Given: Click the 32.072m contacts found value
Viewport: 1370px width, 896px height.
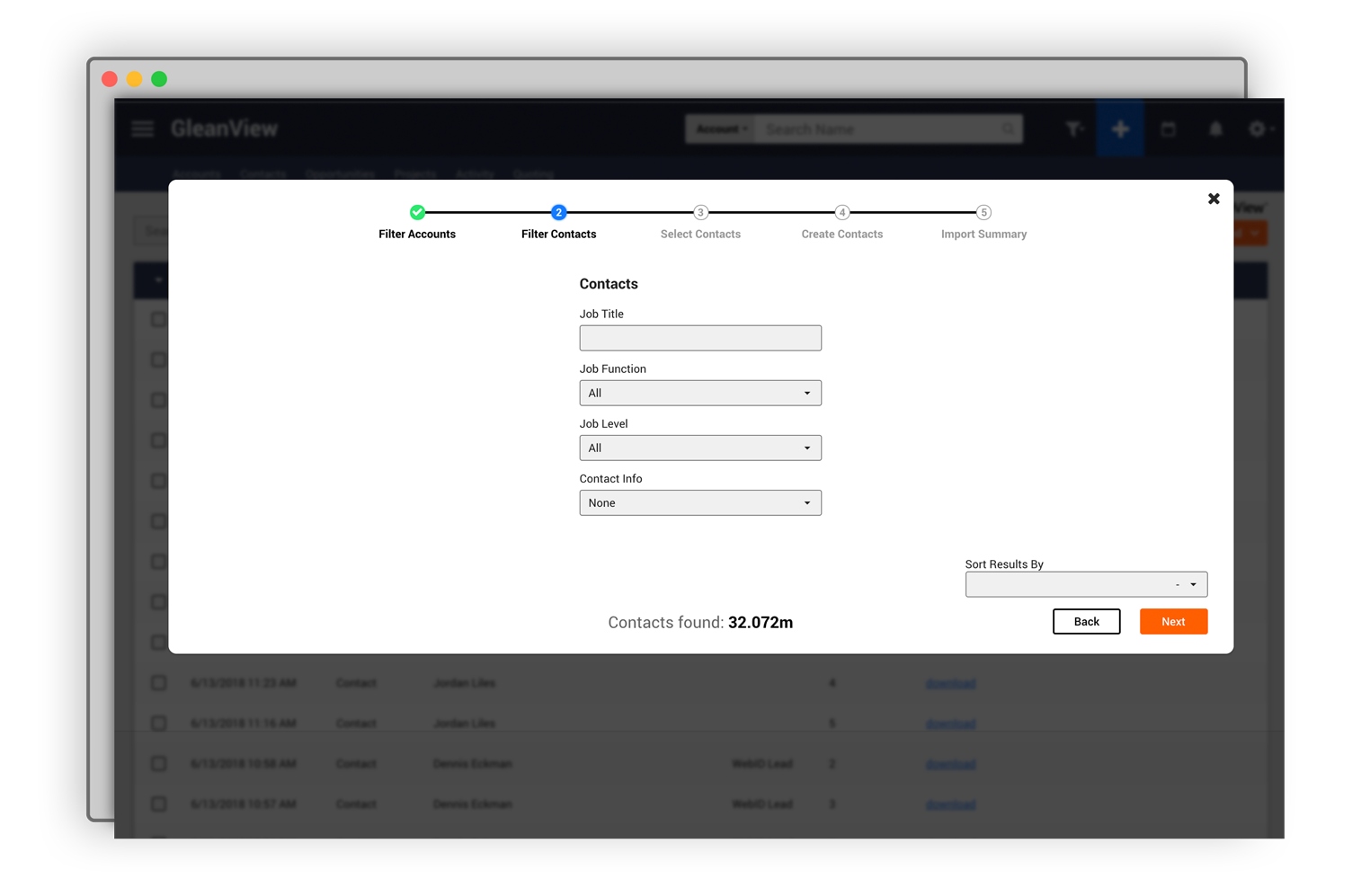Looking at the screenshot, I should pos(761,622).
